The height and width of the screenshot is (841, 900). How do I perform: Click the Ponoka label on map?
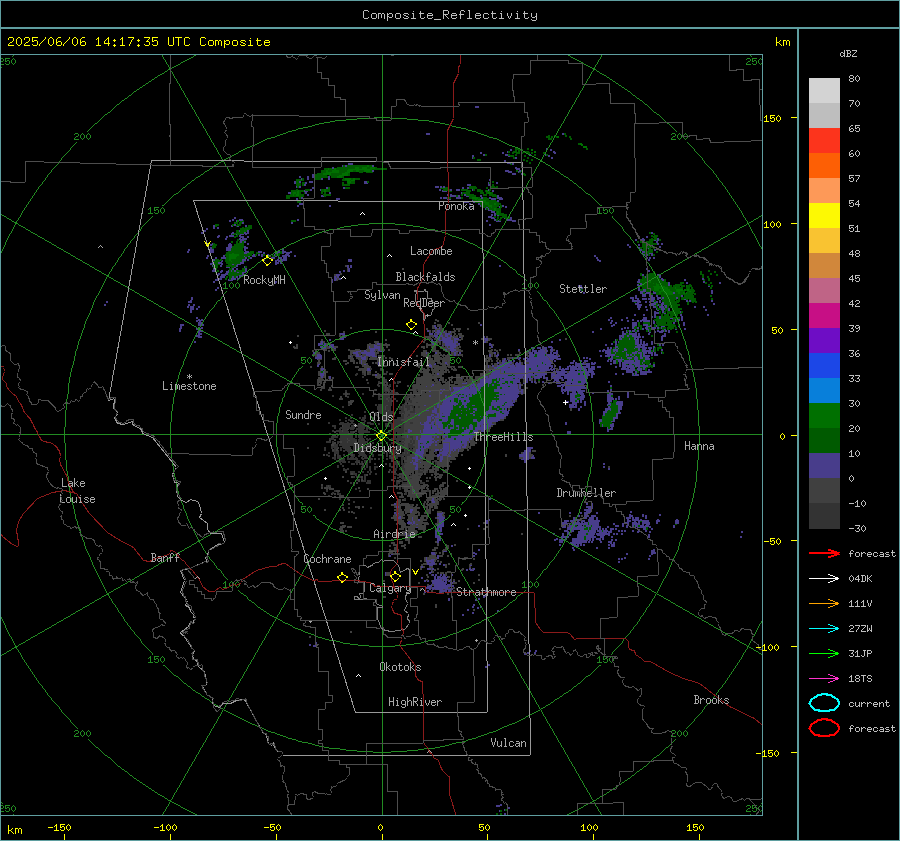click(456, 206)
